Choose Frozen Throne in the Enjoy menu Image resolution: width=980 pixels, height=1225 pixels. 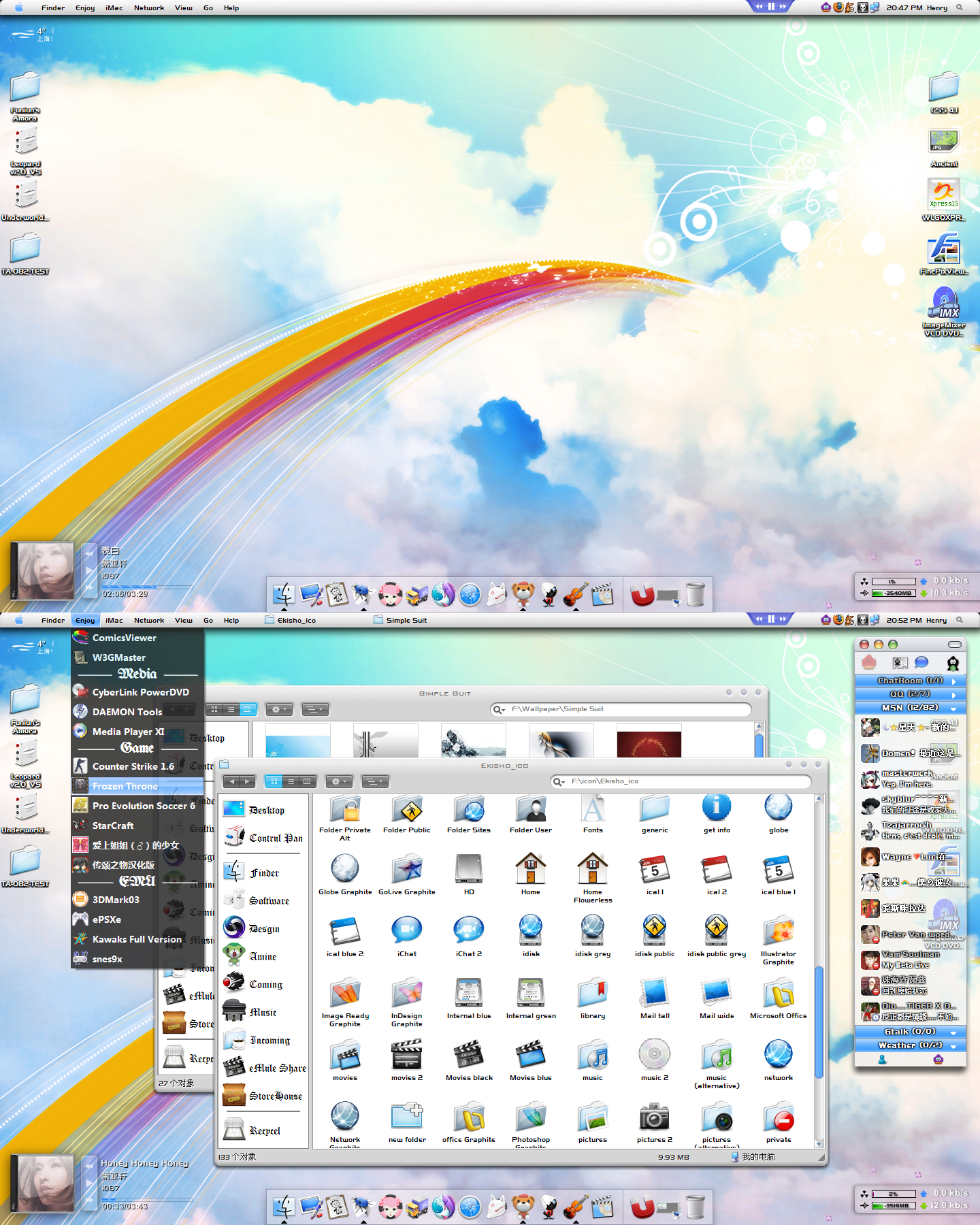point(137,786)
